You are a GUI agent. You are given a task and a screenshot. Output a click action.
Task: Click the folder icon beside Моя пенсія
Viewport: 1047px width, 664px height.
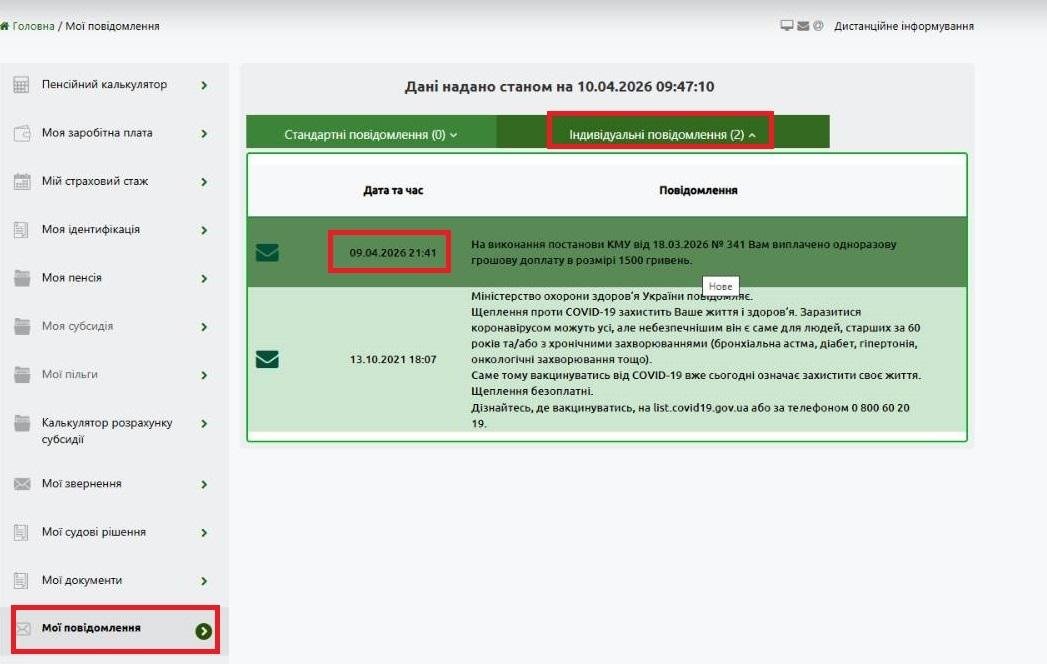click(21, 278)
